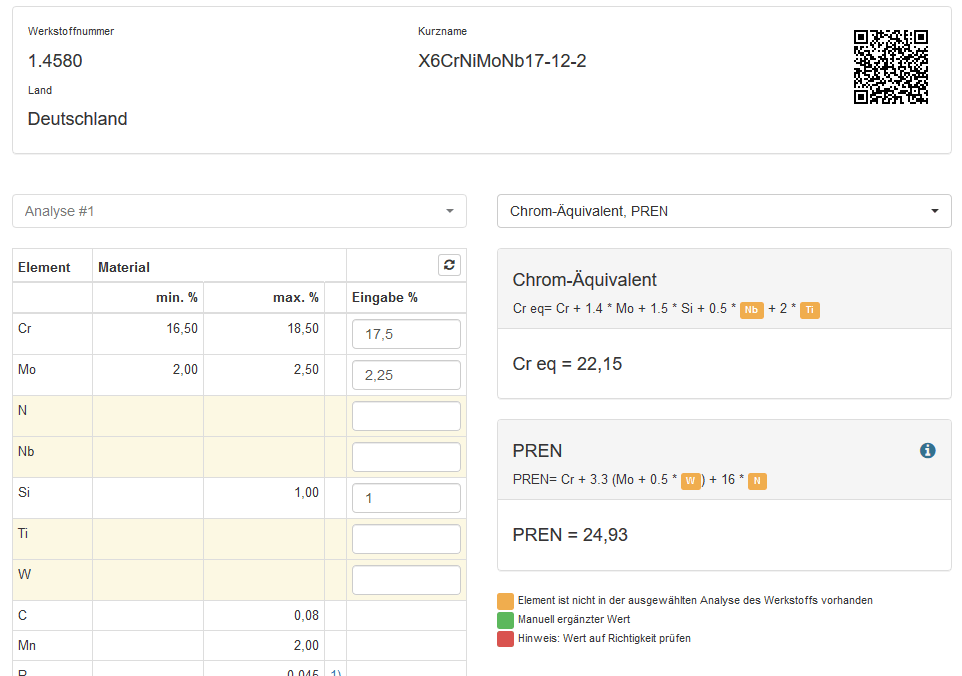Select the Si input field
The width and height of the screenshot is (962, 676).
[x=406, y=498]
